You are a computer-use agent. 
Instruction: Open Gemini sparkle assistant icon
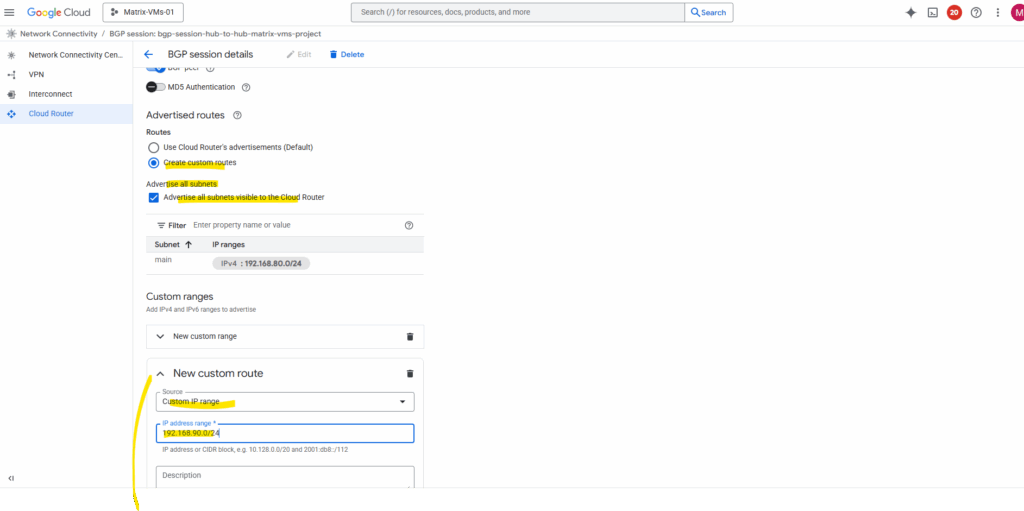911,12
